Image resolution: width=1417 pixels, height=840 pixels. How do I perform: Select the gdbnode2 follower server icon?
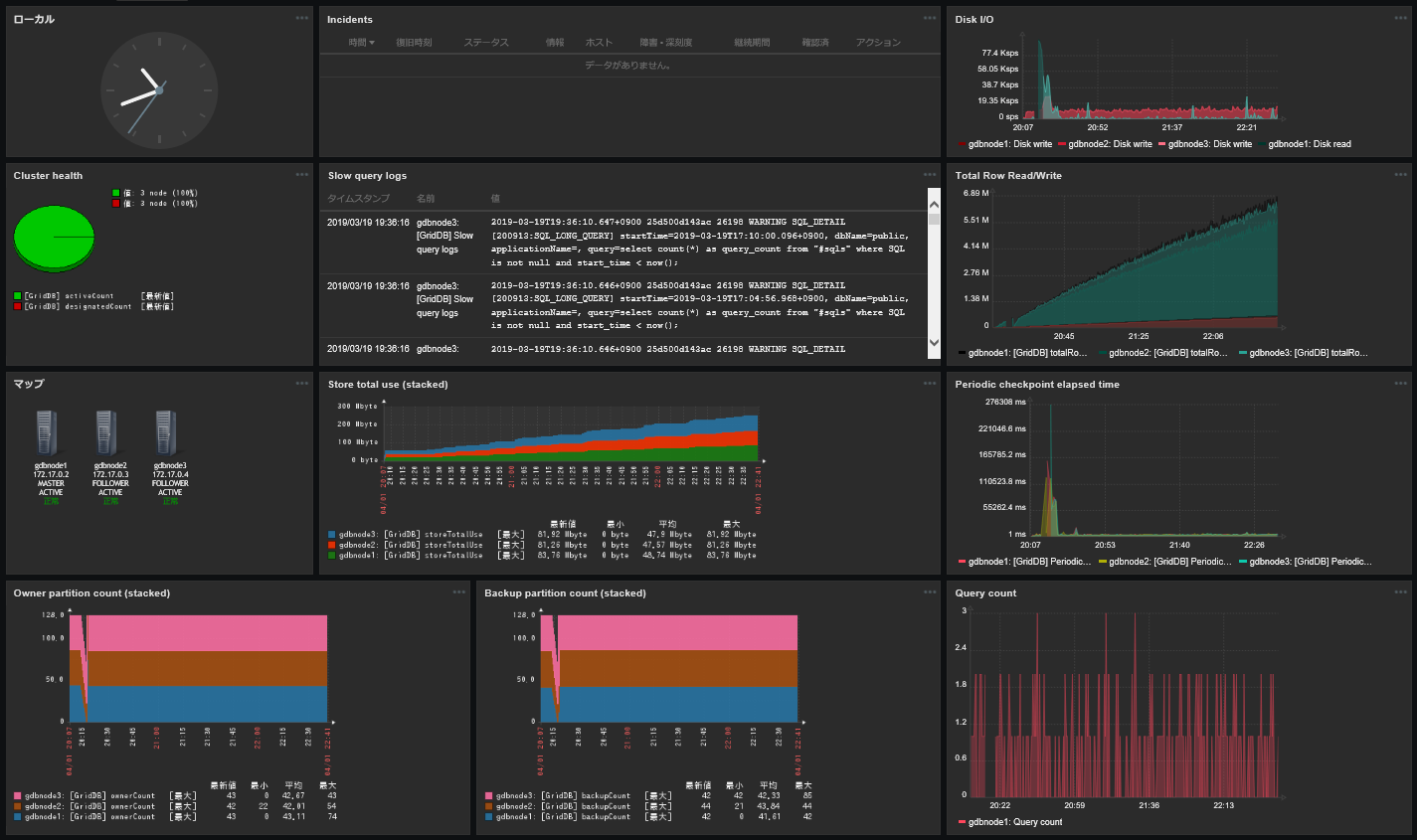(106, 434)
